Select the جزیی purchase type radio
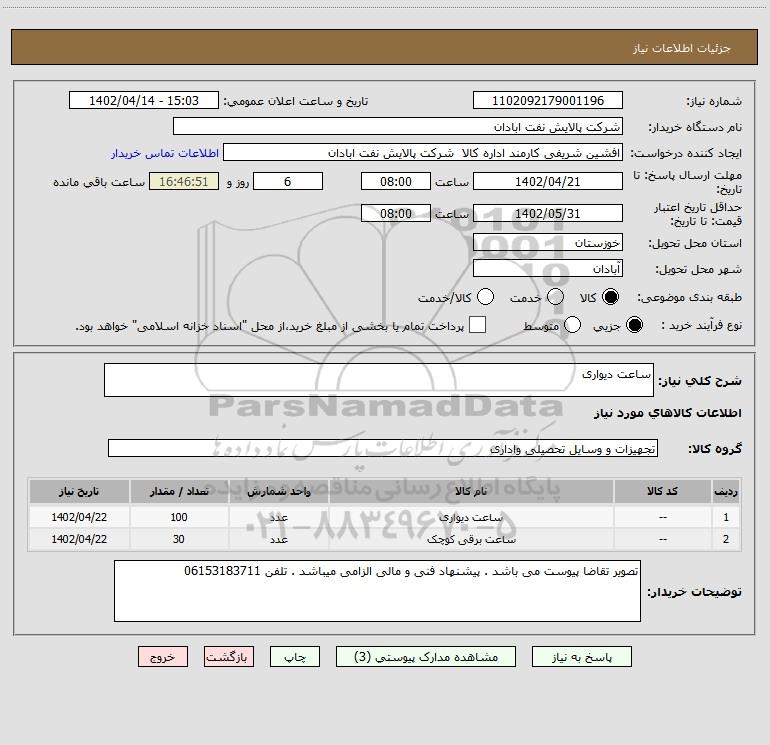Screen dimensions: 770x745 tap(634, 325)
